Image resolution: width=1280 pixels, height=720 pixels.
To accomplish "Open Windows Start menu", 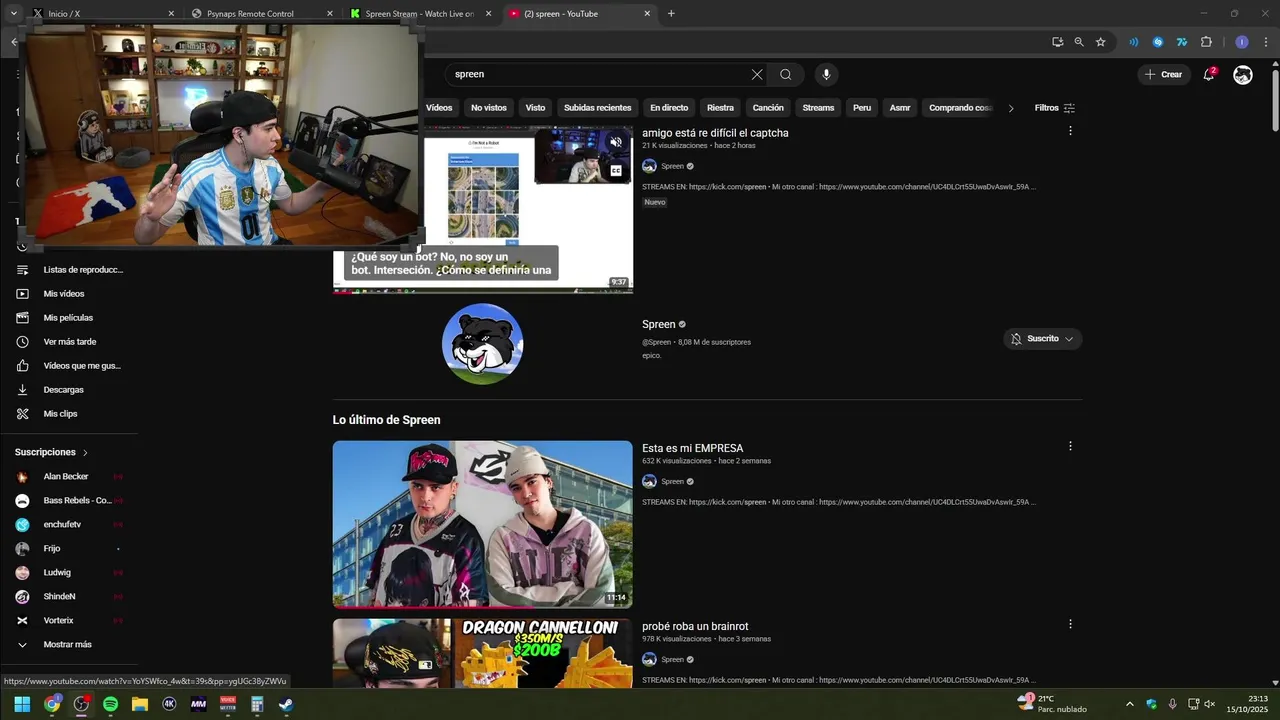I will tap(22, 704).
